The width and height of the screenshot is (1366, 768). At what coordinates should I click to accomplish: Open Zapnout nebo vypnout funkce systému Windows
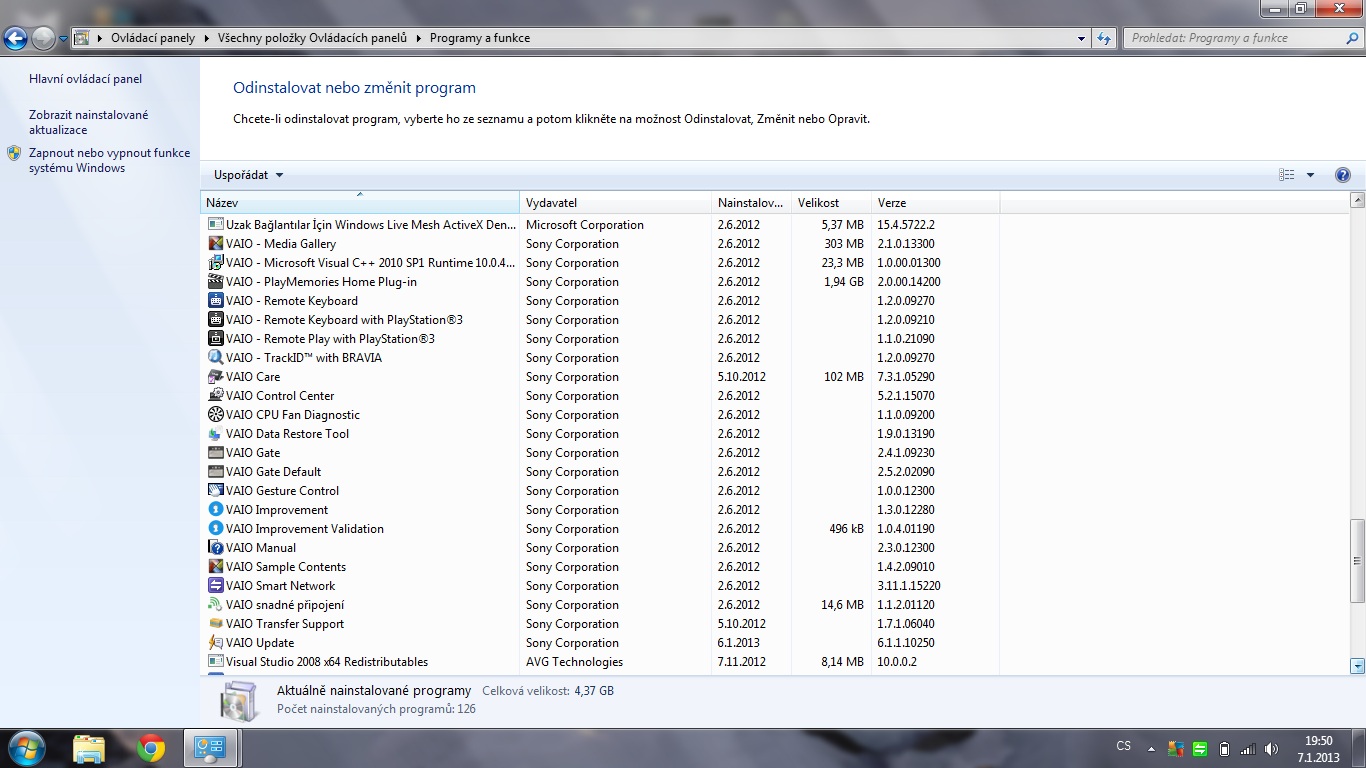[x=109, y=160]
